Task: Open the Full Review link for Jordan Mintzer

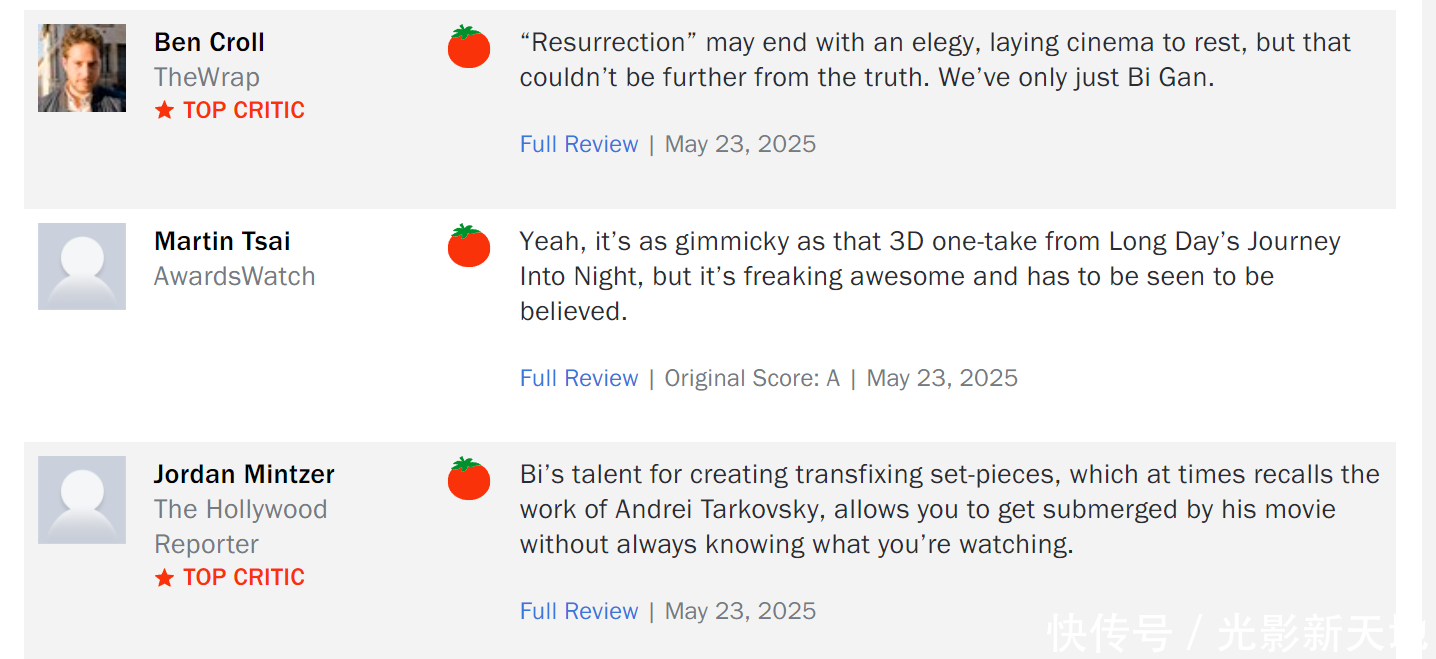Action: pyautogui.click(x=578, y=611)
